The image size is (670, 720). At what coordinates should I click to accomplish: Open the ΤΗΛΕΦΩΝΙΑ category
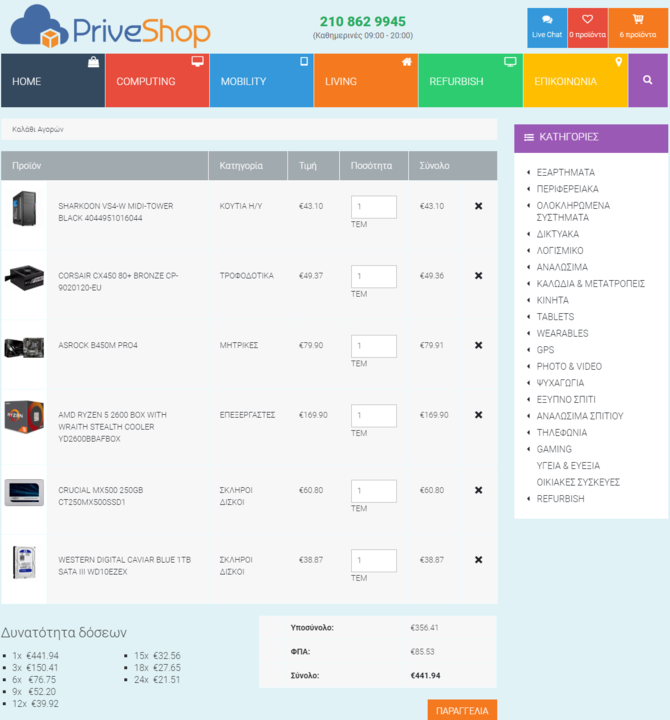(x=562, y=433)
